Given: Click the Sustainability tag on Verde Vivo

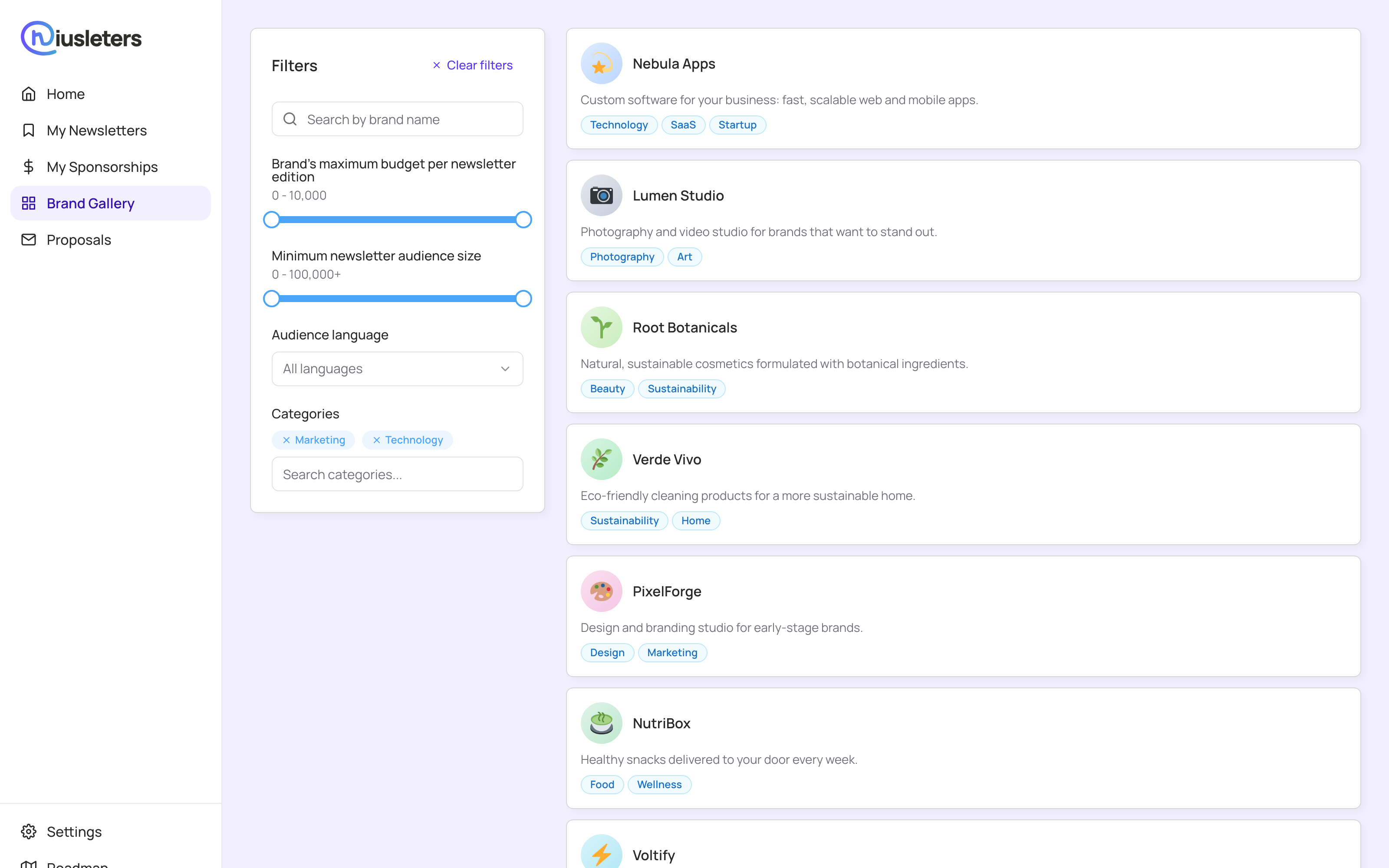Looking at the screenshot, I should [624, 521].
